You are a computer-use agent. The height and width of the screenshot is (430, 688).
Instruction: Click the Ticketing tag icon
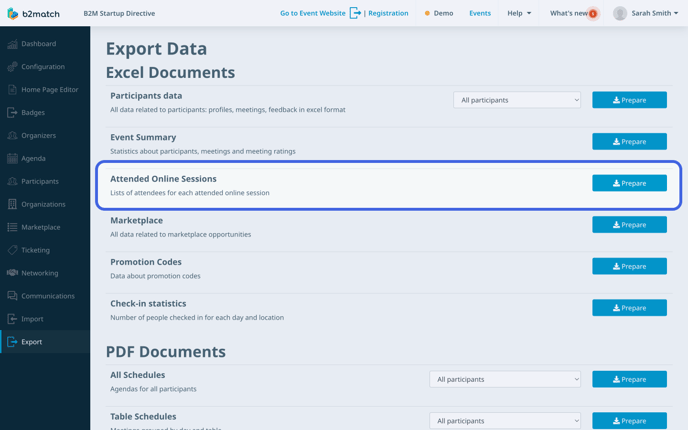(12, 250)
